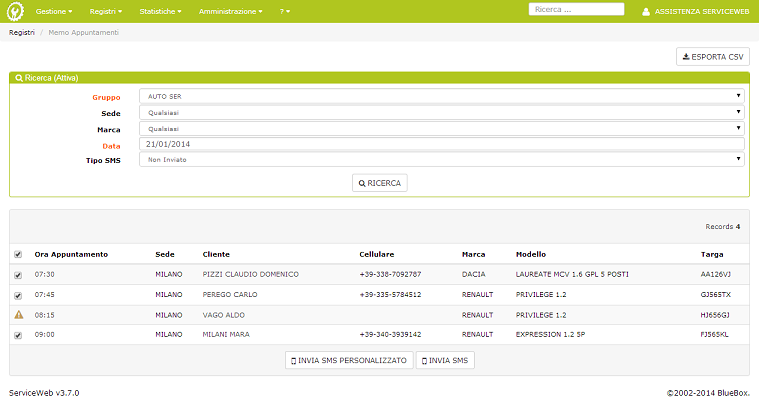Open the Gestione menu

[54, 11]
